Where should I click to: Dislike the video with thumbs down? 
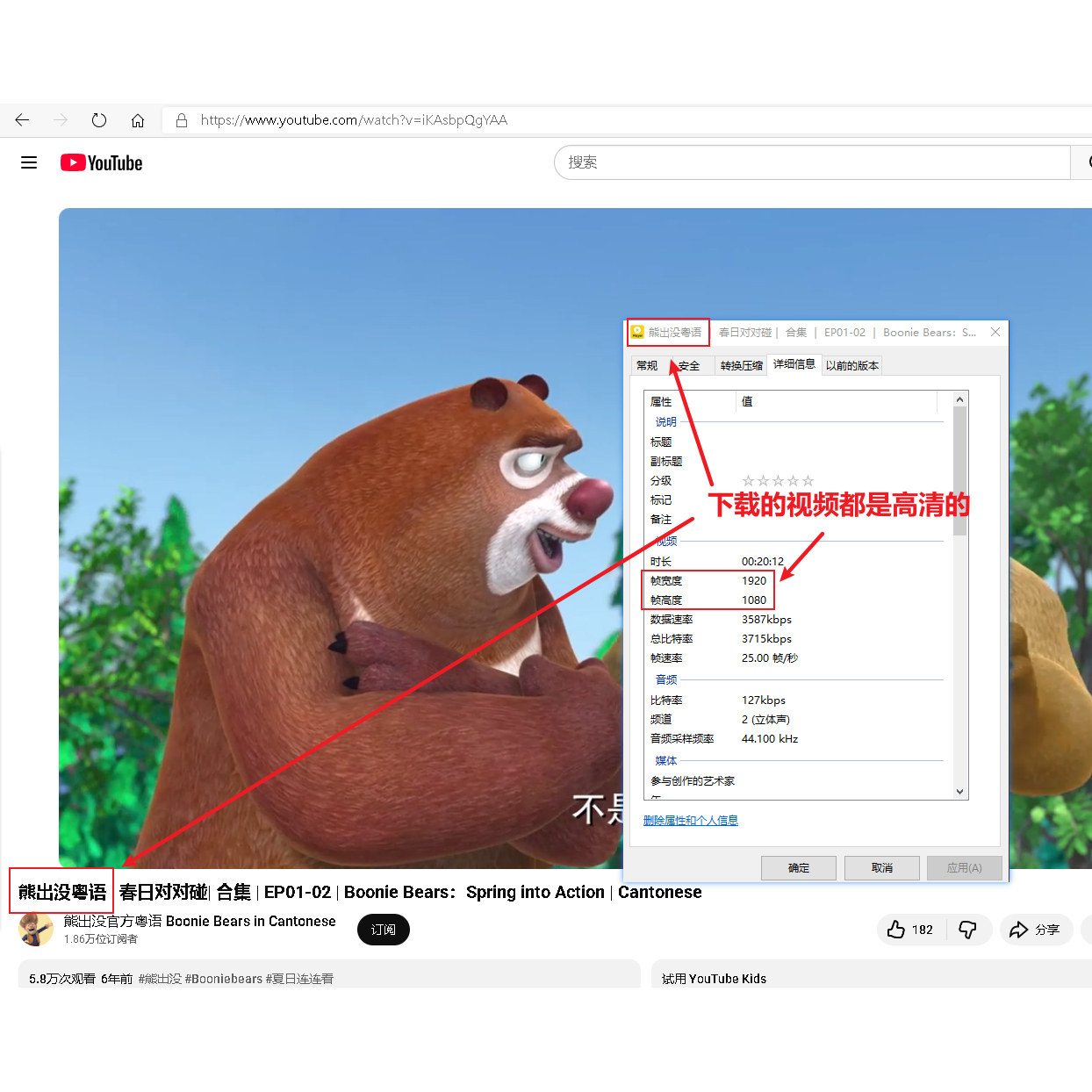968,930
